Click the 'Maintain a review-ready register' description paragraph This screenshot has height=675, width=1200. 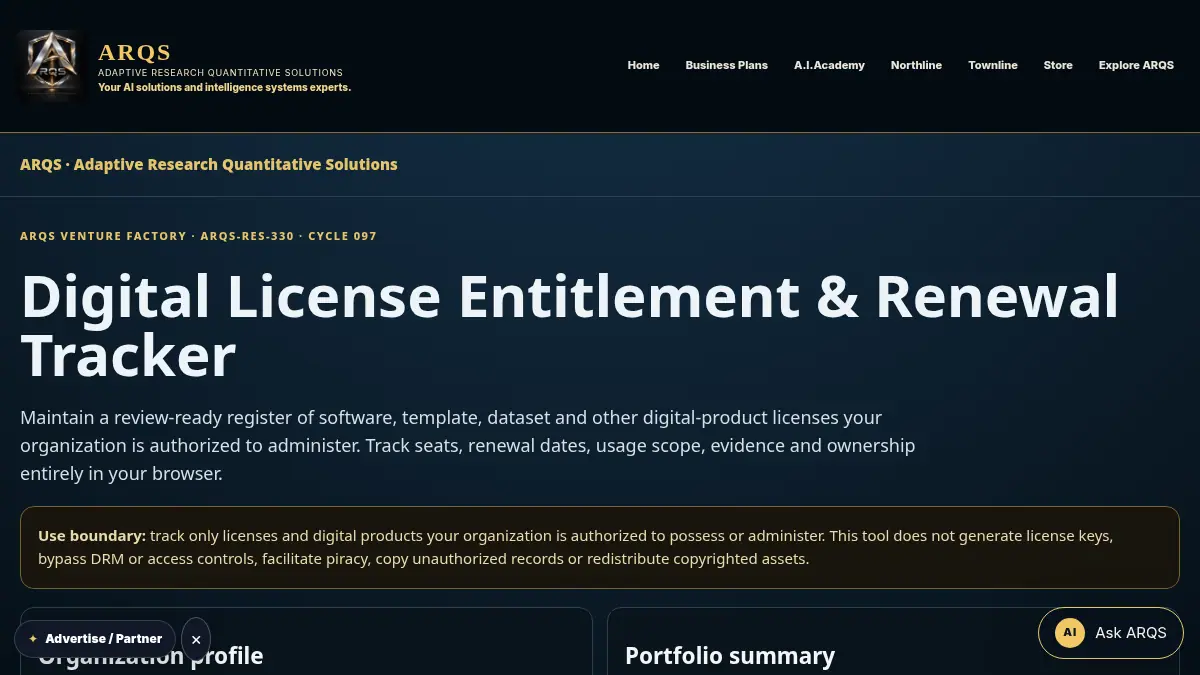[468, 445]
